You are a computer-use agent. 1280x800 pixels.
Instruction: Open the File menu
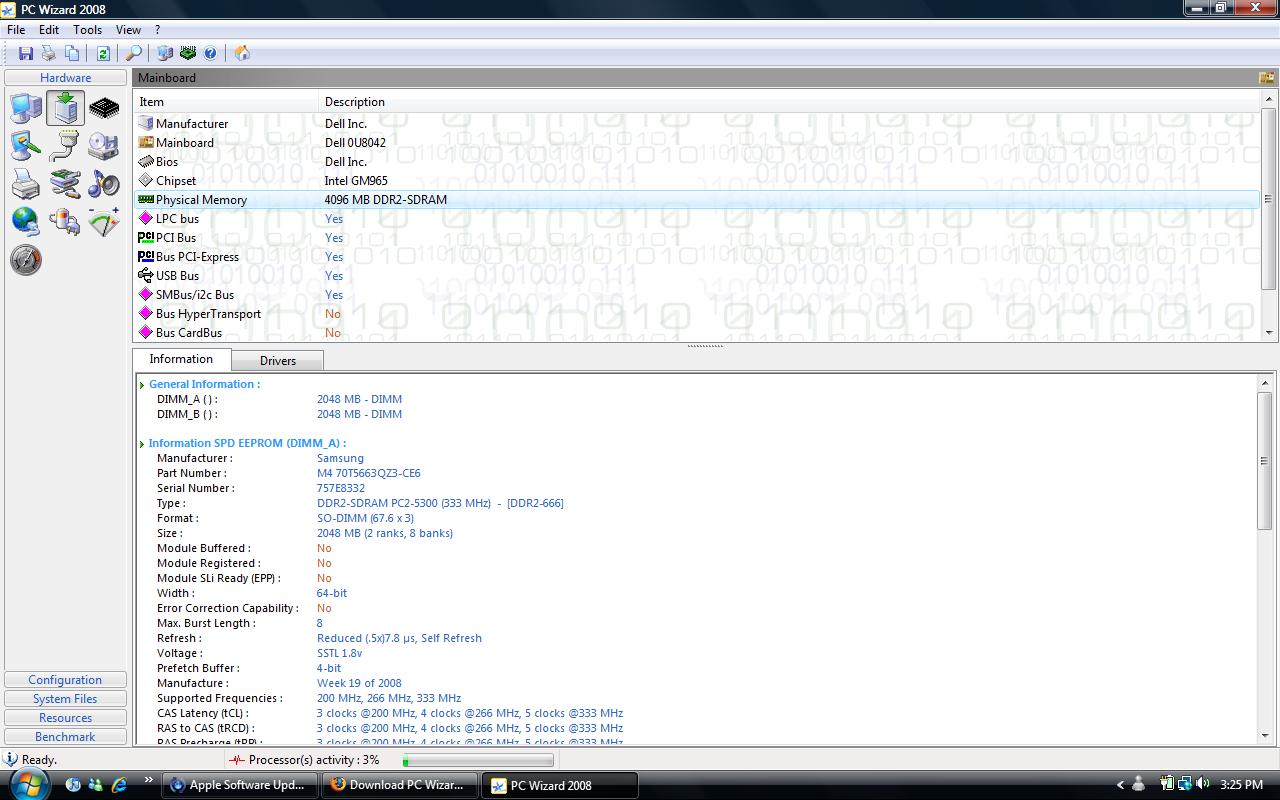click(x=16, y=30)
